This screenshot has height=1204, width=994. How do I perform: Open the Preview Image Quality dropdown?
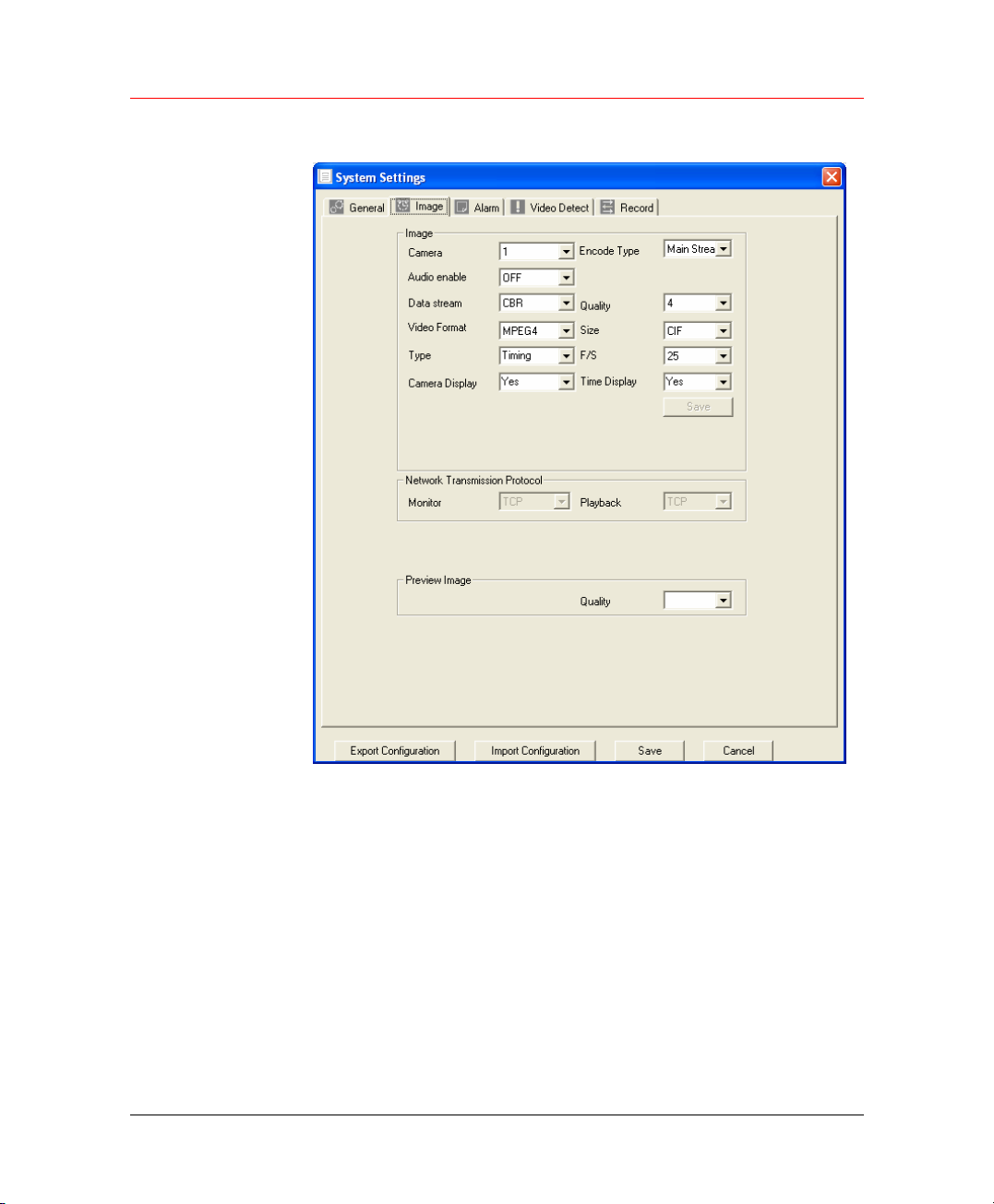pyautogui.click(x=724, y=601)
